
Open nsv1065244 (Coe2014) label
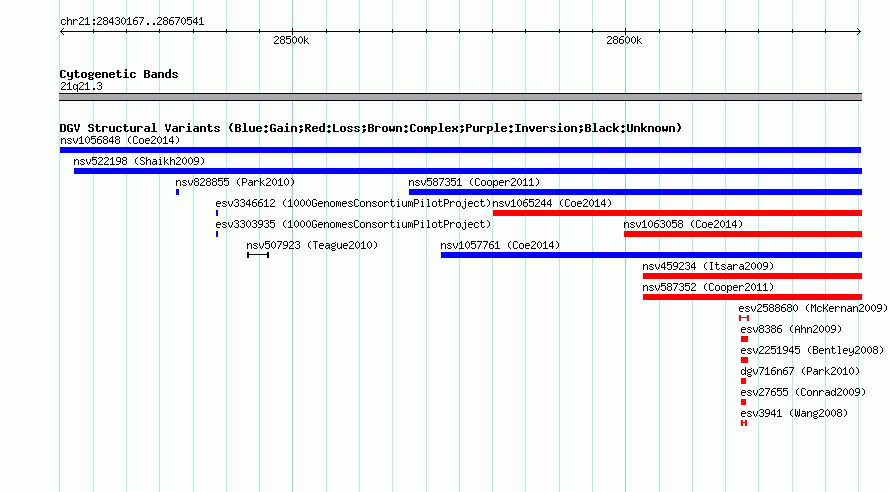coord(552,203)
